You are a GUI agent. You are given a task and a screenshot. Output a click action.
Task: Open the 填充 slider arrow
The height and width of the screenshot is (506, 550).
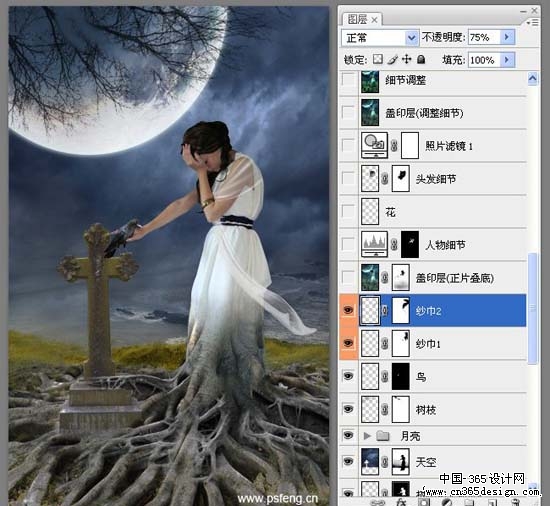507,60
